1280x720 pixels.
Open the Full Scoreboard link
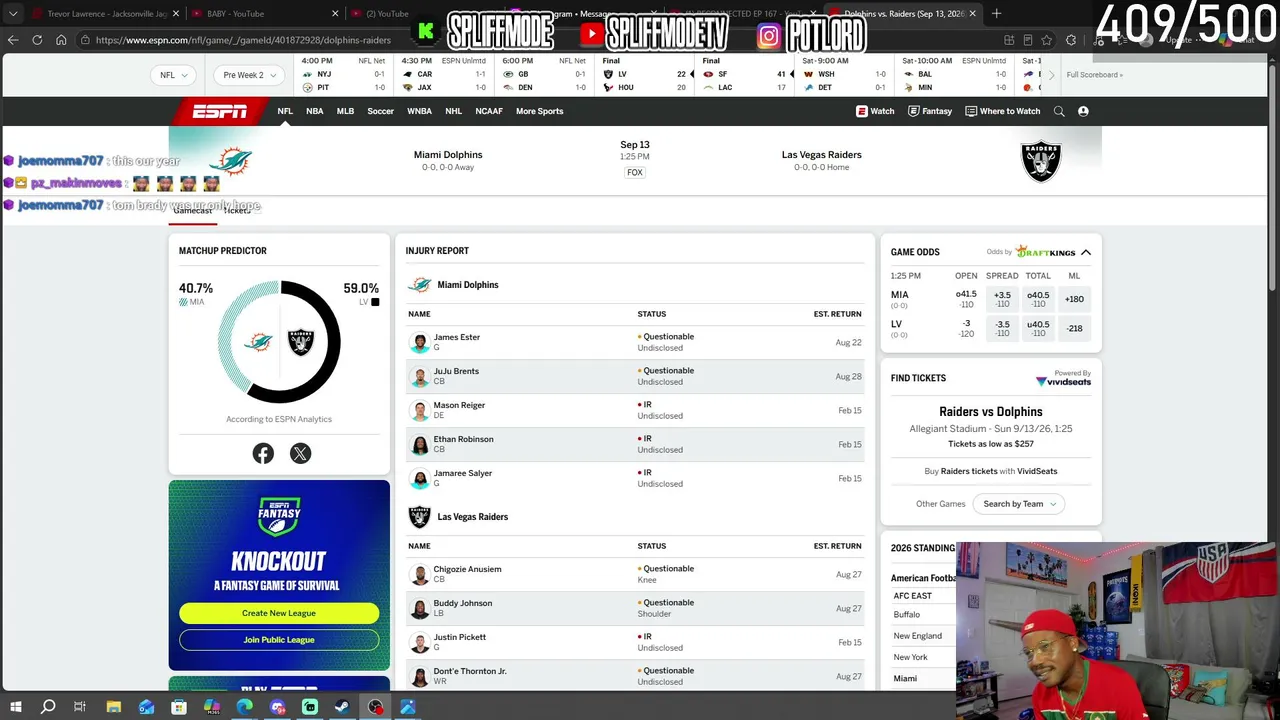click(1095, 75)
